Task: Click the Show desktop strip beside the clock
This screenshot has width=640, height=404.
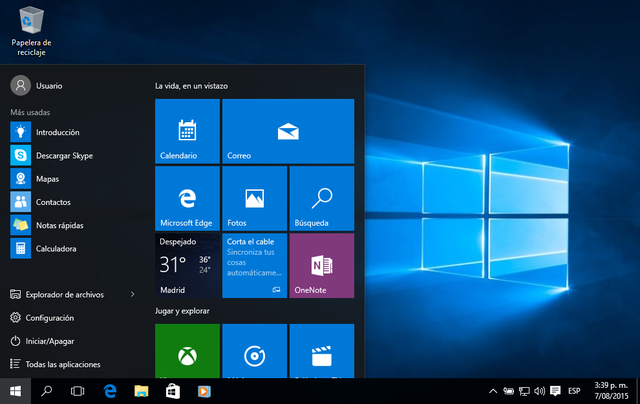Action: click(x=638, y=391)
